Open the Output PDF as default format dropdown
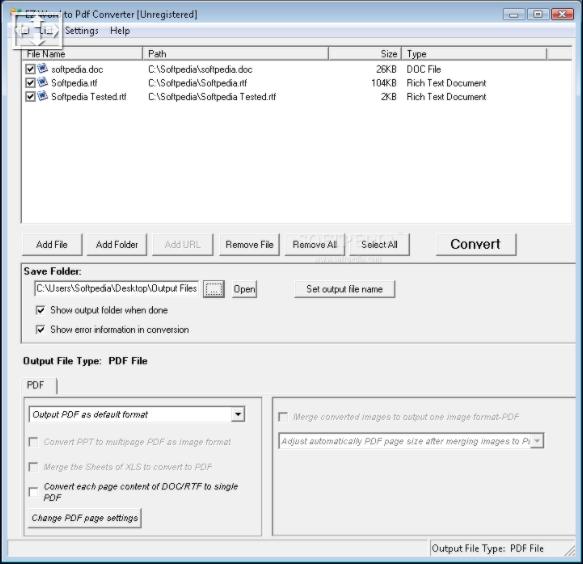The image size is (583, 564). point(238,414)
